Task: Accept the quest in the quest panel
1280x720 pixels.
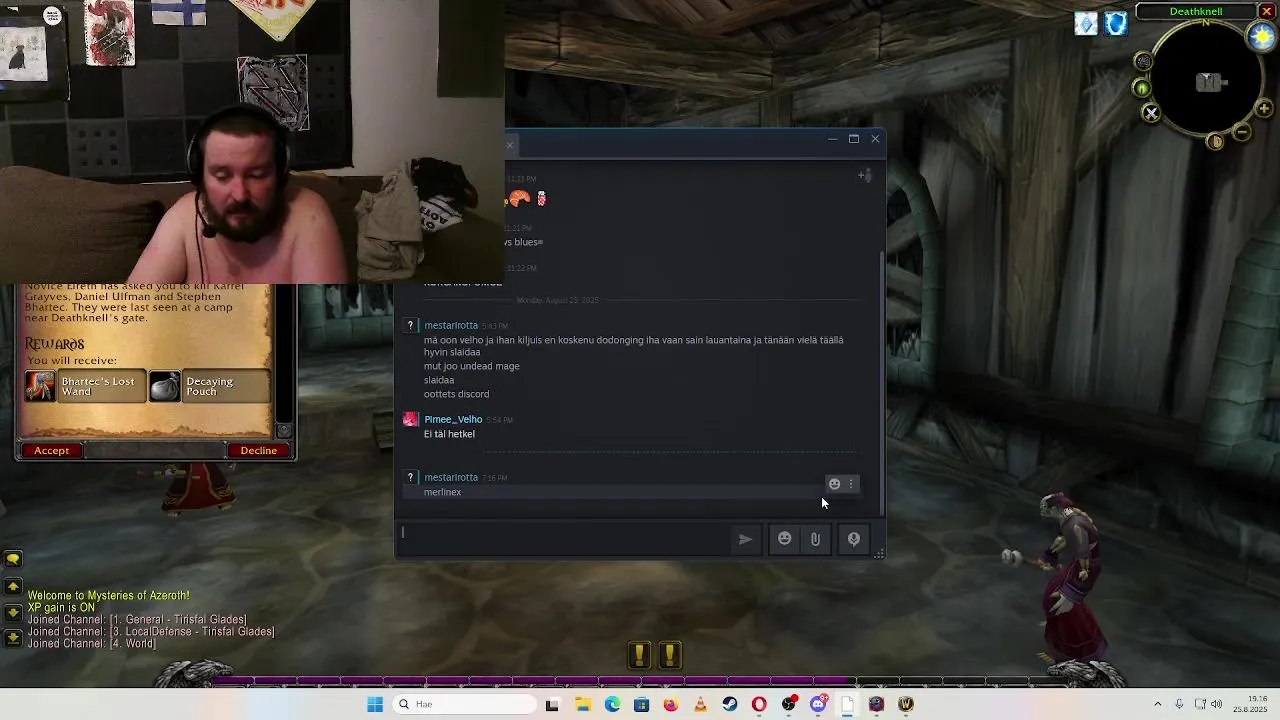Action: [x=52, y=451]
